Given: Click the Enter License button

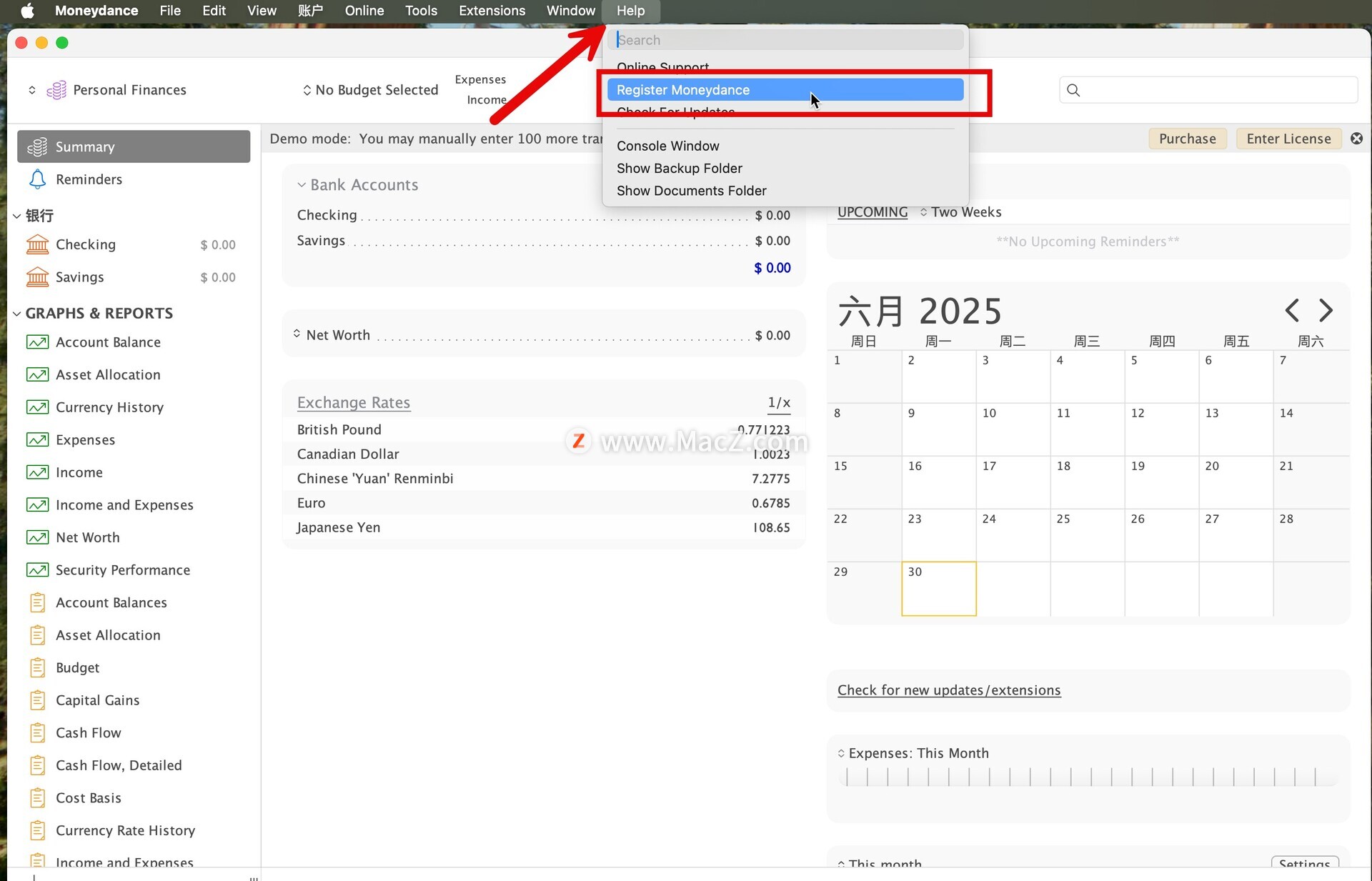Looking at the screenshot, I should (1288, 139).
